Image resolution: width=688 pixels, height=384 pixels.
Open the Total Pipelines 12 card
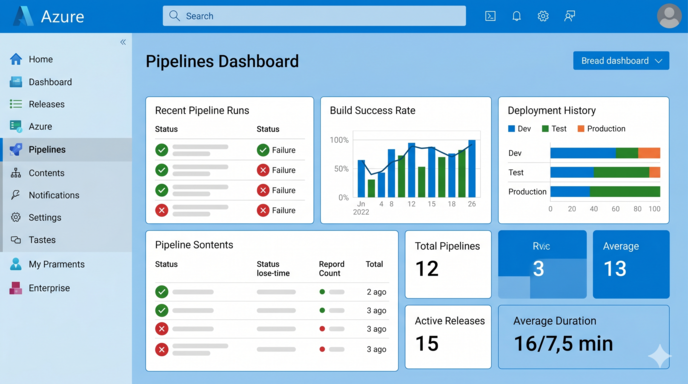pos(448,264)
